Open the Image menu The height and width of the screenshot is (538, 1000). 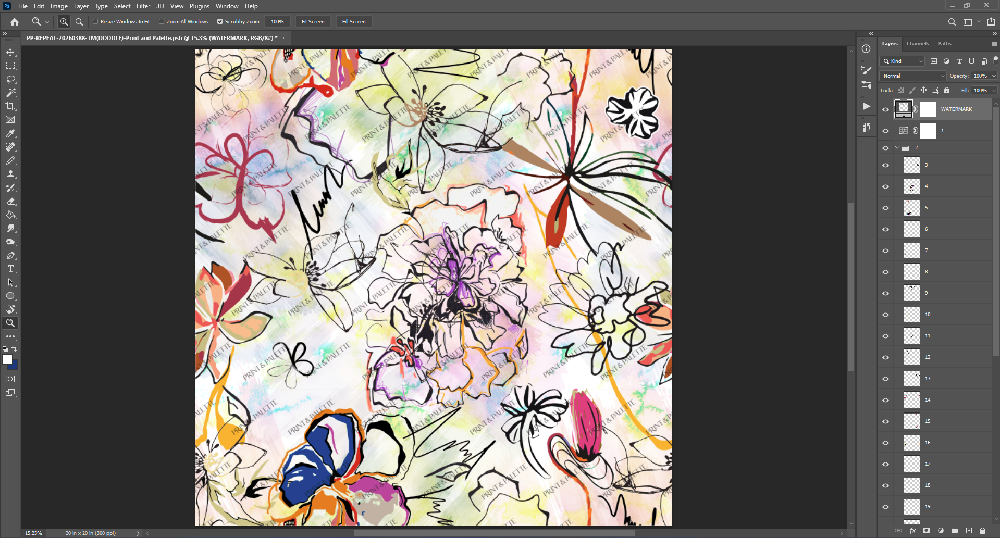click(x=59, y=6)
